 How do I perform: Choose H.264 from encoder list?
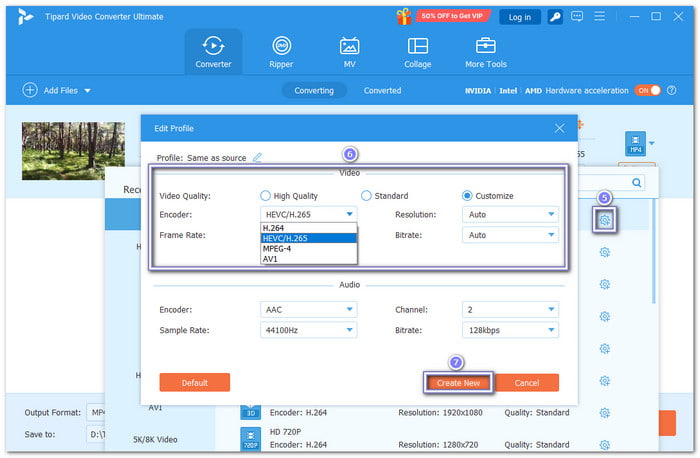point(274,227)
